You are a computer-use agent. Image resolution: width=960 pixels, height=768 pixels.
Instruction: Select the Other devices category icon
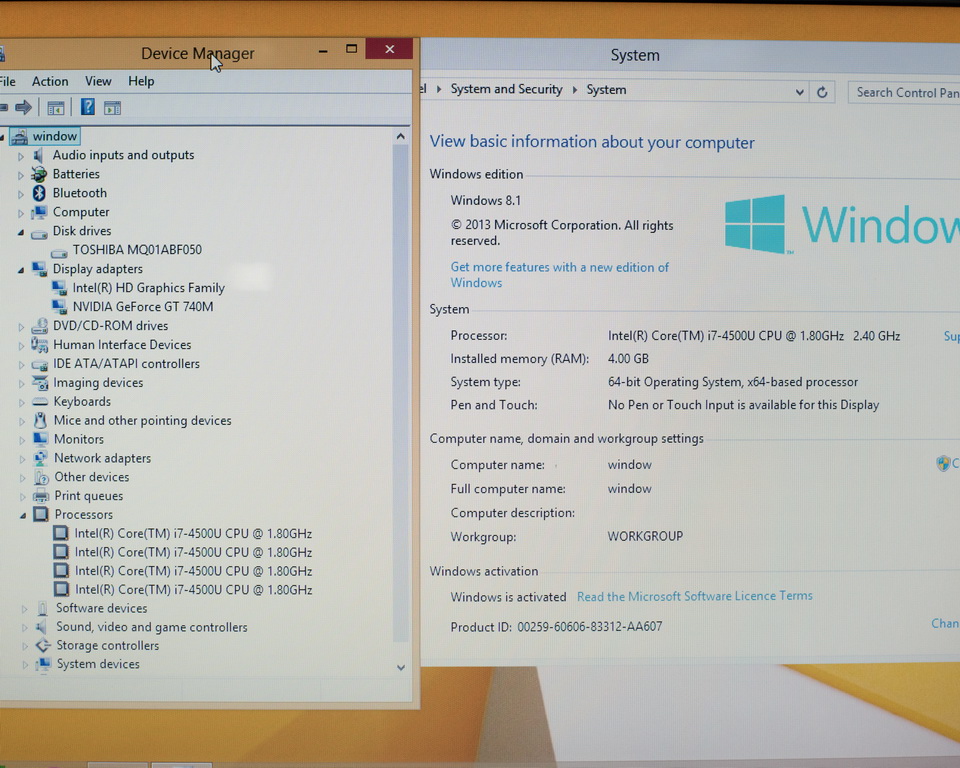42,477
